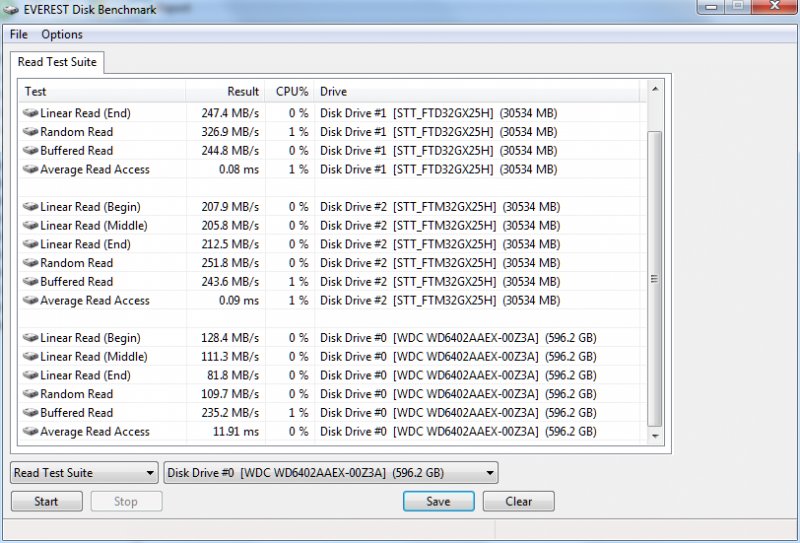Click disk icon beside 207.9 MB/s Linear Read (Begin)
The height and width of the screenshot is (543, 800).
(31, 207)
